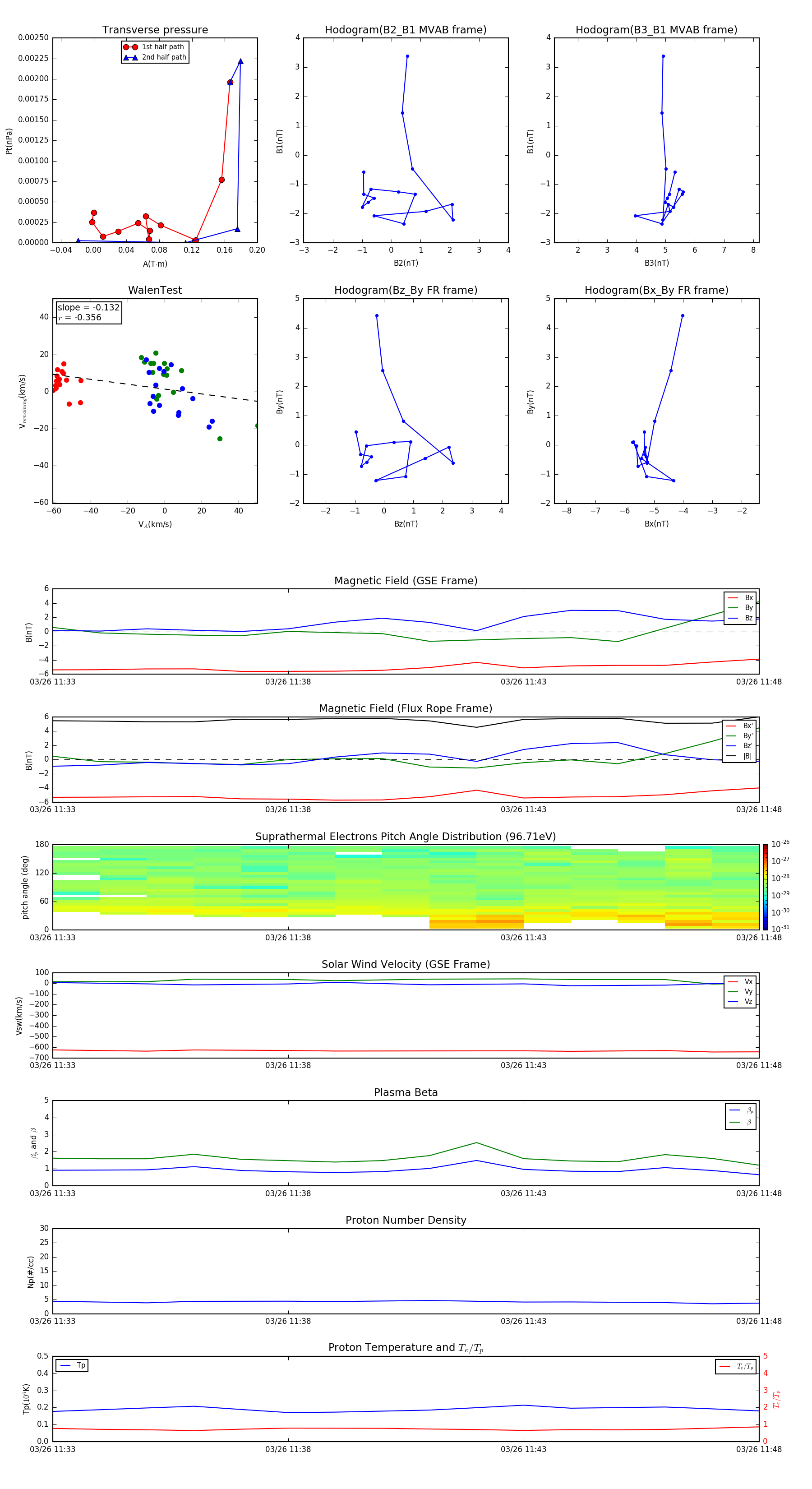This screenshot has width=812, height=1489.
Task: Click the 'Magnetic Field (GSE Frame)' title
Action: tap(406, 580)
